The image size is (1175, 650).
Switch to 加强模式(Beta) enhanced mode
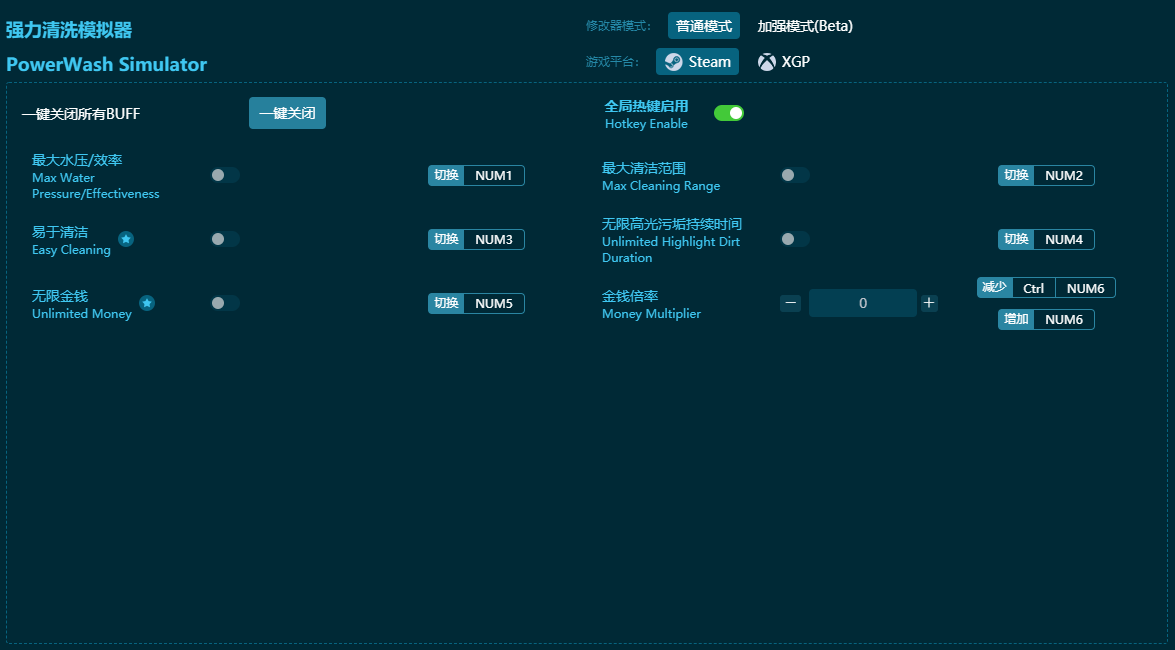(x=805, y=26)
